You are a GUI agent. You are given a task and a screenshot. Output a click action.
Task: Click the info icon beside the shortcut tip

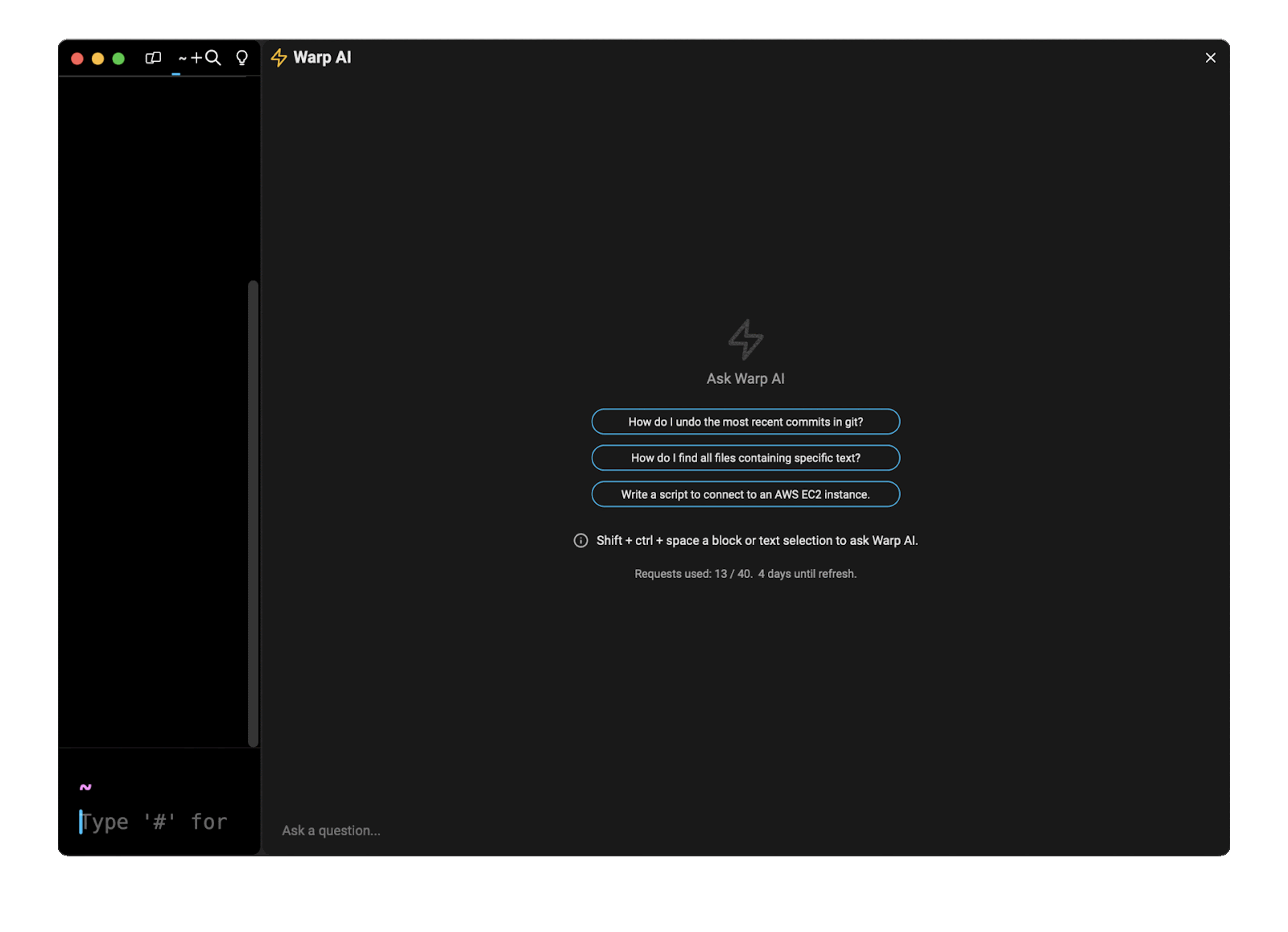pos(580,540)
